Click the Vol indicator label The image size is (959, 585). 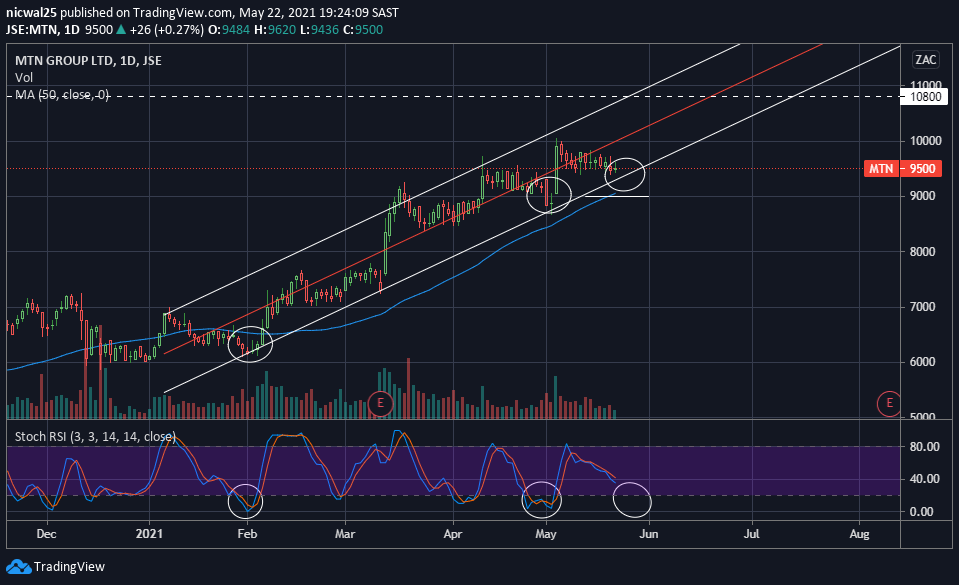click(24, 78)
